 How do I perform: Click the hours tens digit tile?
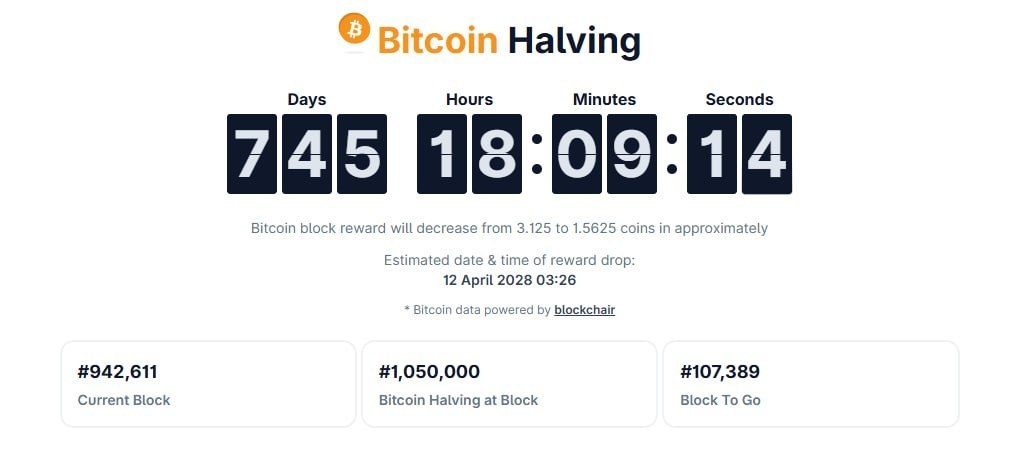(x=442, y=154)
